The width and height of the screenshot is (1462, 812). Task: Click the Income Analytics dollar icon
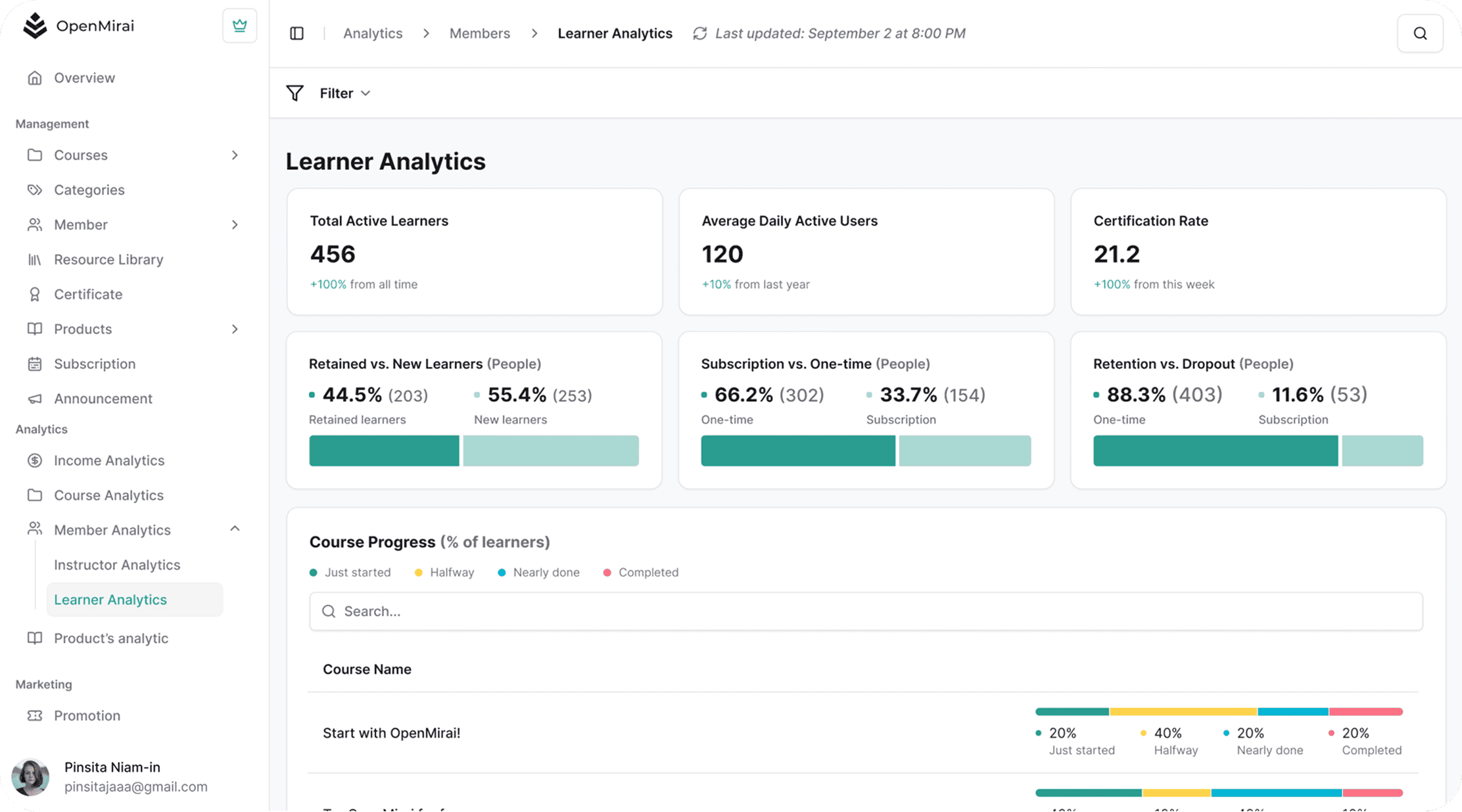click(x=35, y=461)
